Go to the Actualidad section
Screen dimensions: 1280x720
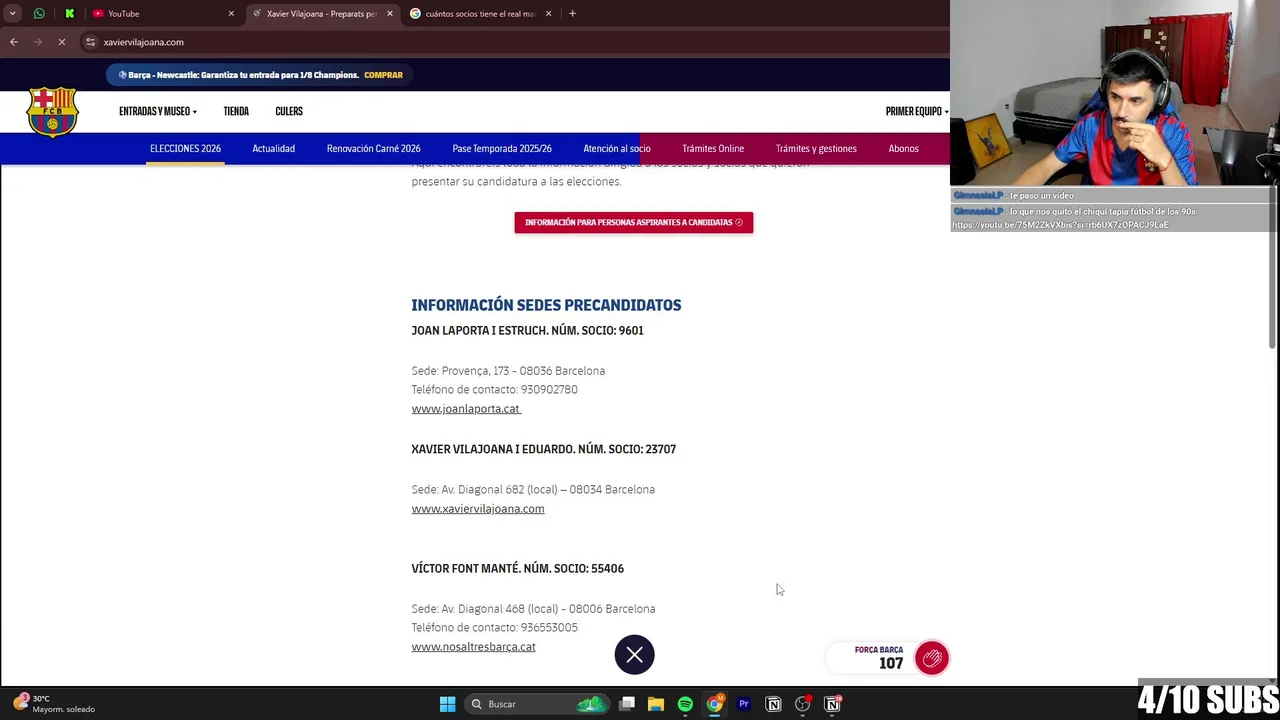pyautogui.click(x=273, y=148)
